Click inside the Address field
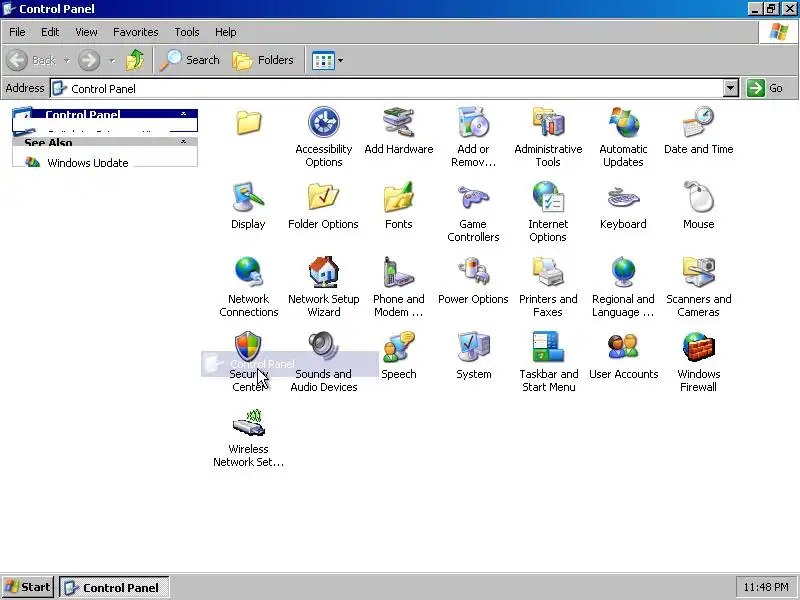Screen dimensions: 800x600 click(386, 88)
